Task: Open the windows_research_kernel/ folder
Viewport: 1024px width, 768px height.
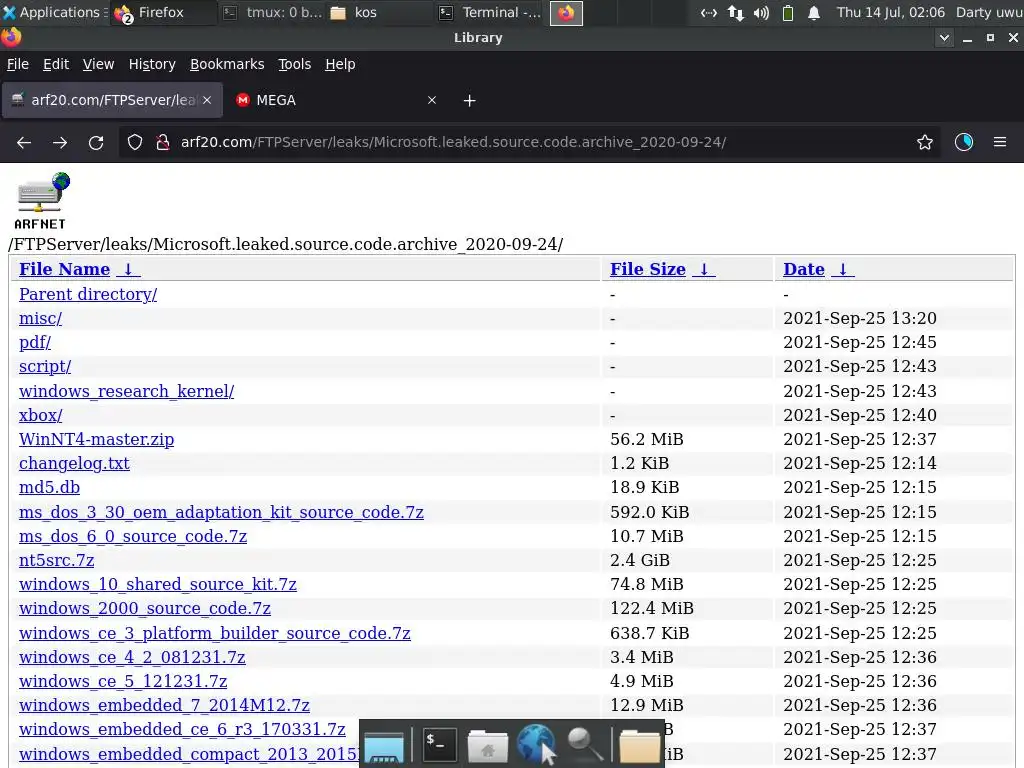Action: point(127,391)
